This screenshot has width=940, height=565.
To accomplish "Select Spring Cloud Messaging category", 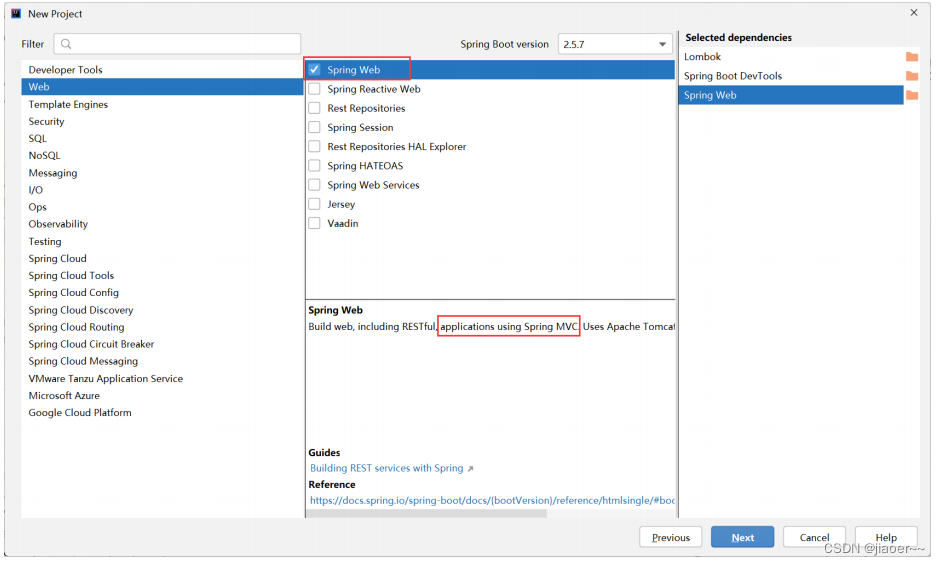I will (162, 361).
